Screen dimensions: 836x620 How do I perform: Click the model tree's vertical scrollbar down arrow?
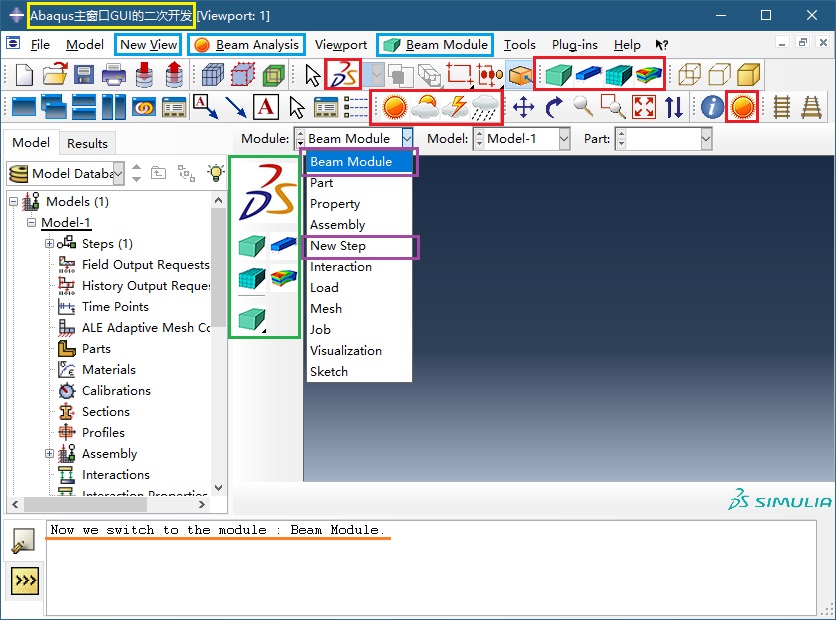coord(218,487)
